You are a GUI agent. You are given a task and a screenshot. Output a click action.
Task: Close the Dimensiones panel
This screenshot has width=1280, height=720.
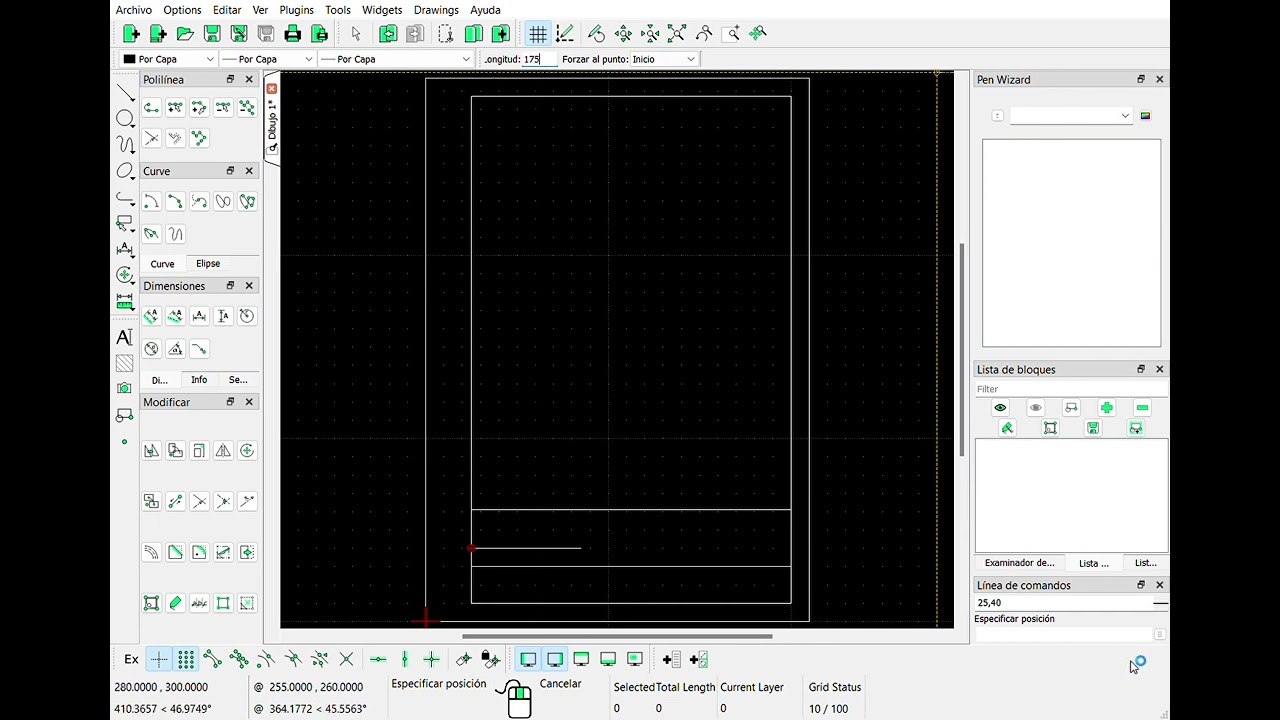(x=249, y=286)
